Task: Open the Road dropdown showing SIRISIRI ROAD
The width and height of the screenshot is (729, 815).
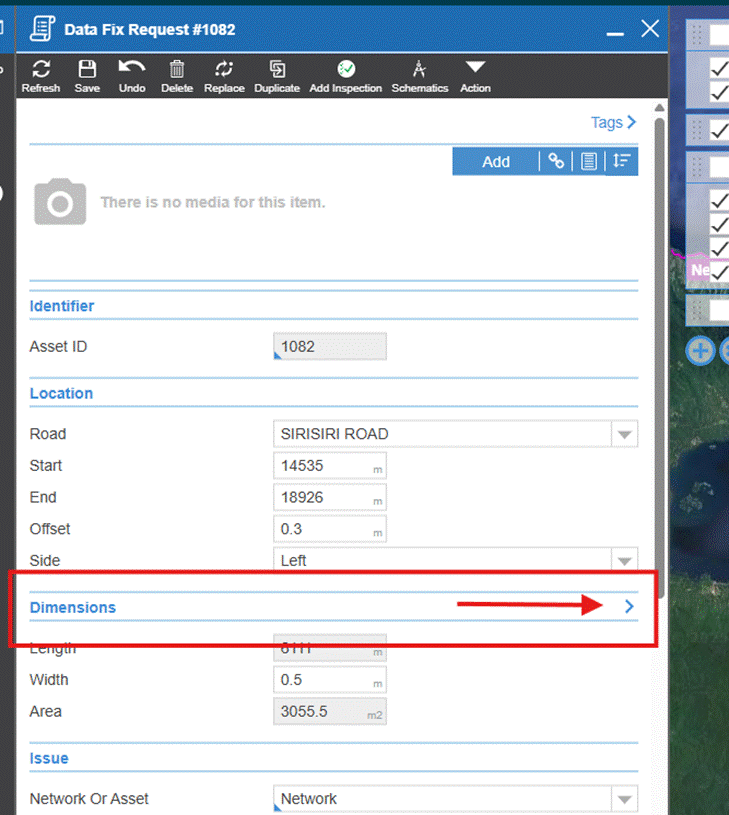Action: click(x=456, y=434)
